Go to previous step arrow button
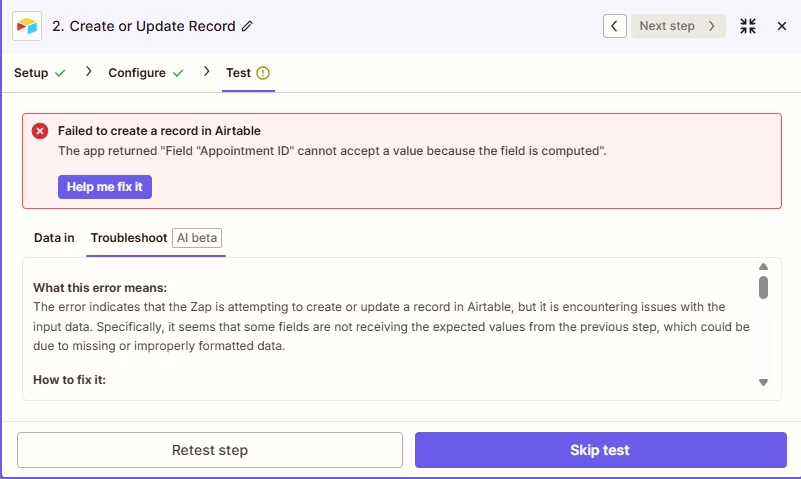Viewport: 801px width, 479px height. click(x=615, y=26)
